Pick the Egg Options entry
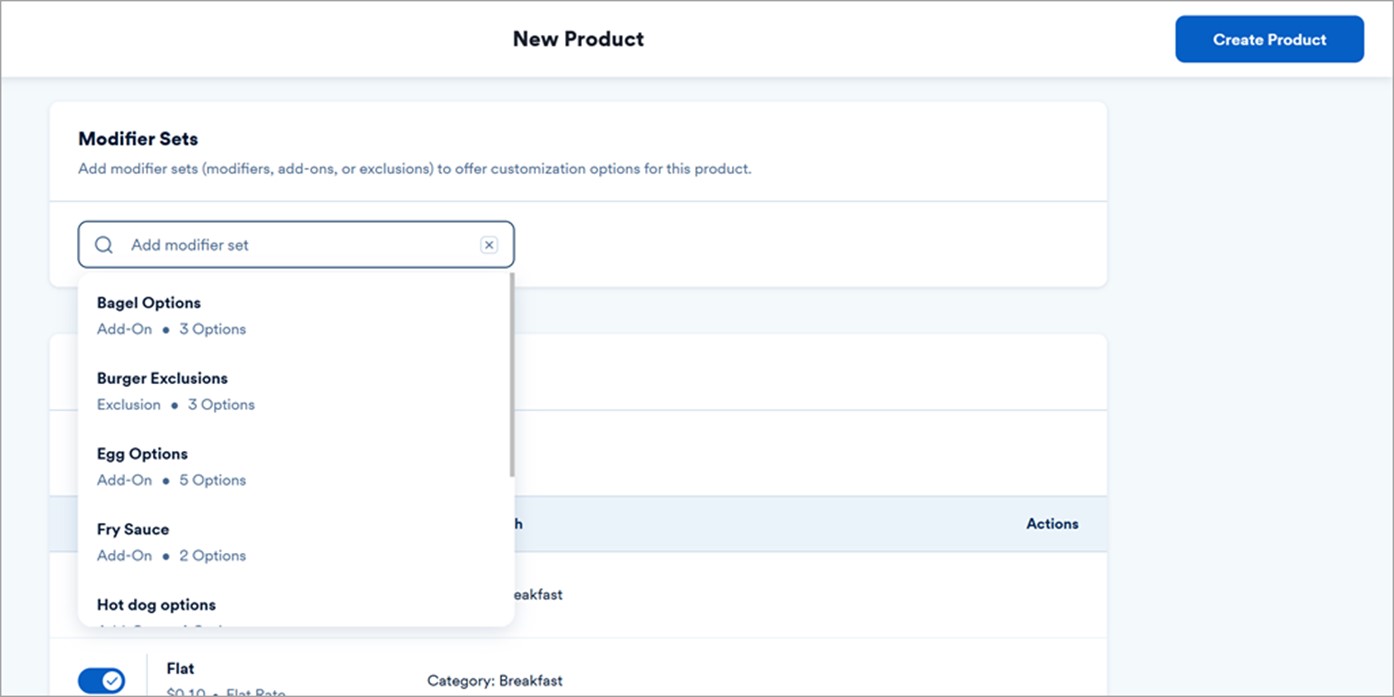 (294, 466)
